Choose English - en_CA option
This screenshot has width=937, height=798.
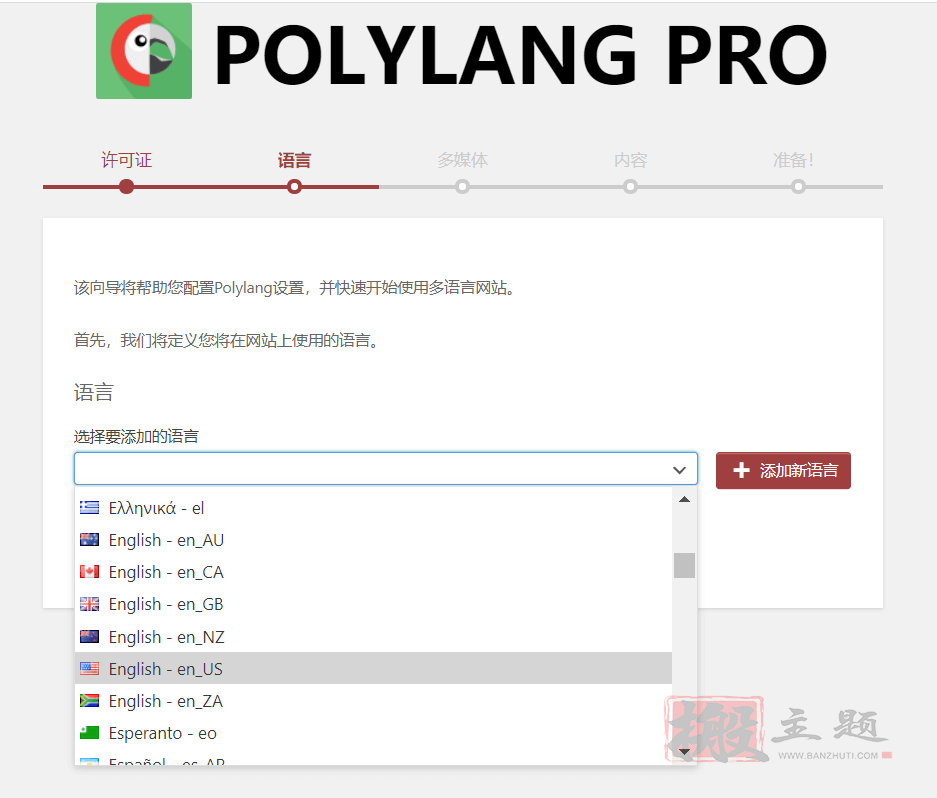tap(373, 573)
